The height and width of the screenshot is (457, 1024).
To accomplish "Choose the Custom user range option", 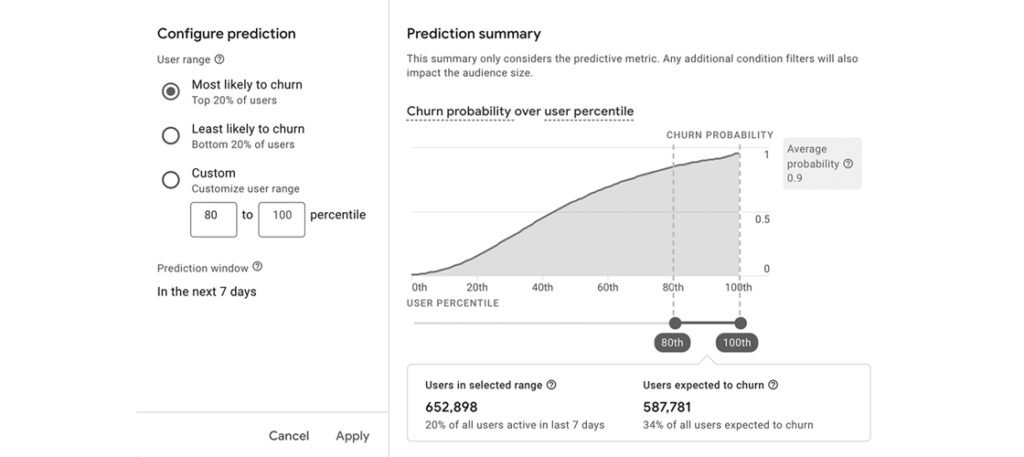I will coord(171,180).
